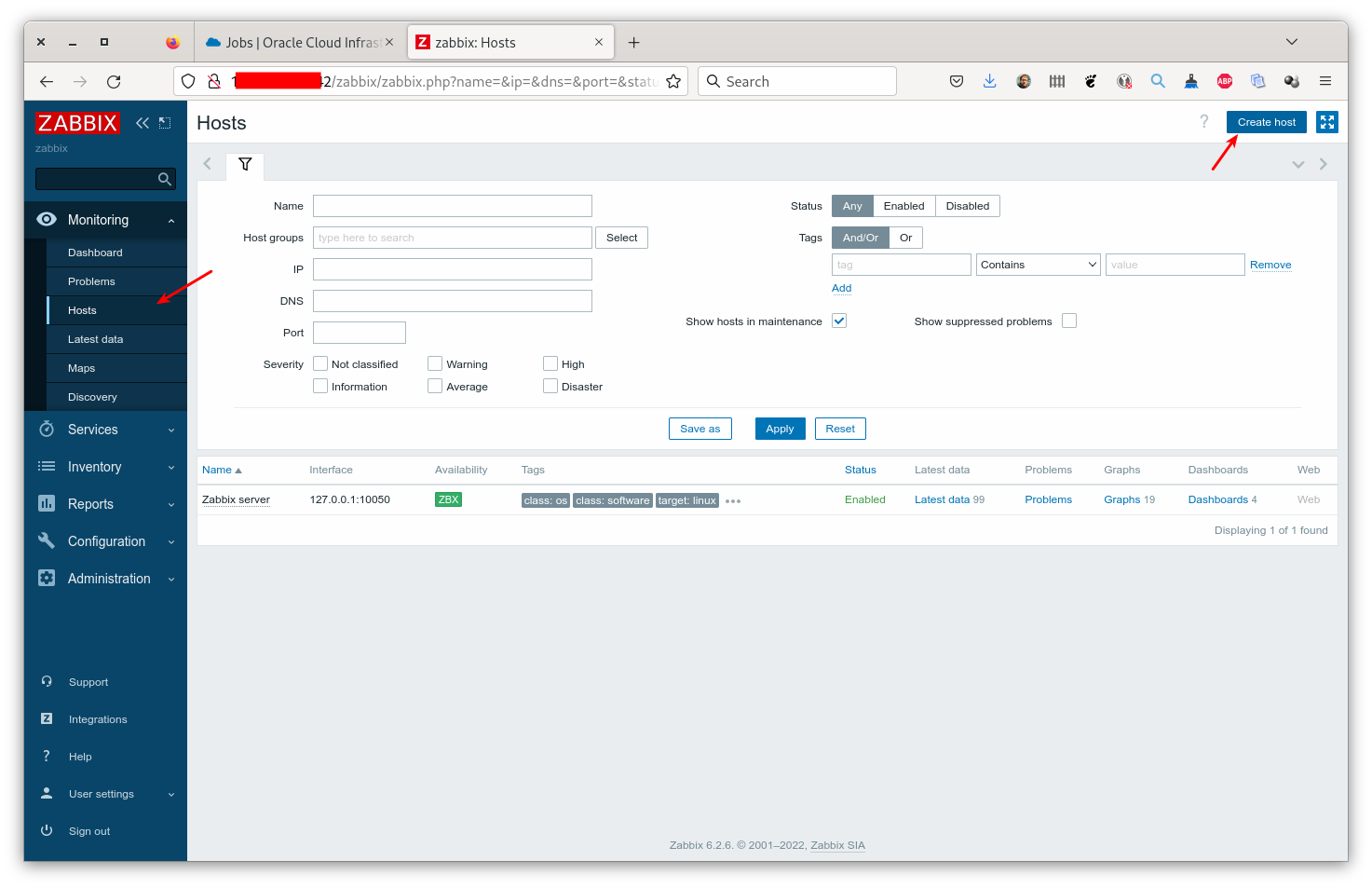The height and width of the screenshot is (888, 1372).
Task: Select the Monitoring eye icon
Action: (47, 219)
